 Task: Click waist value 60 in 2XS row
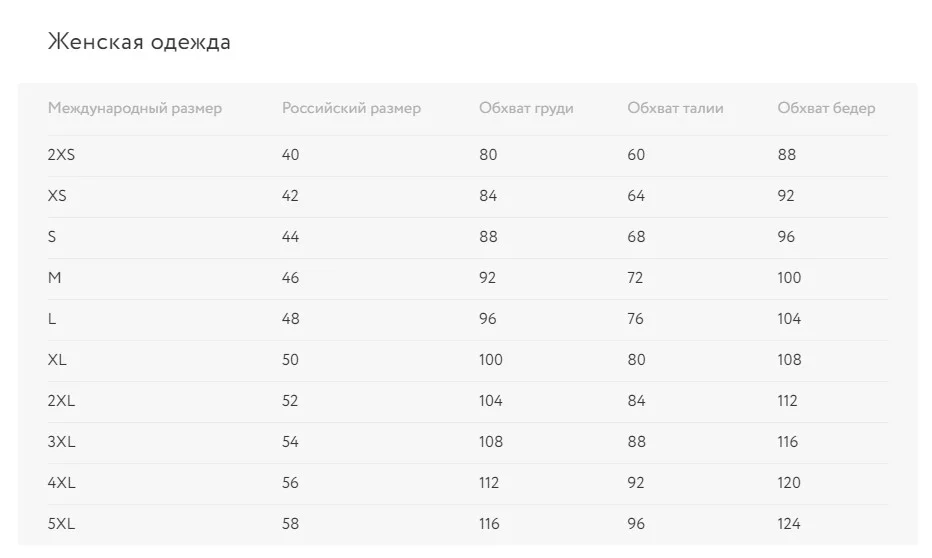click(x=636, y=155)
